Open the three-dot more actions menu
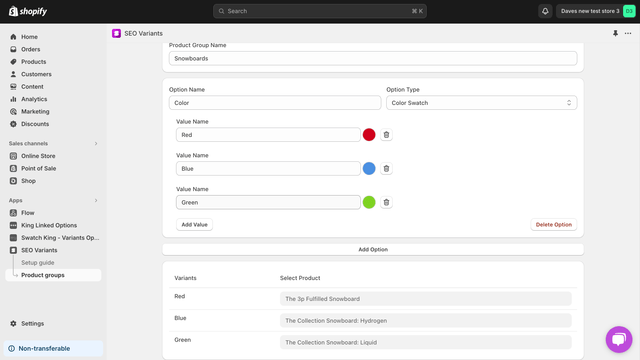This screenshot has height=360, width=640. click(x=628, y=33)
